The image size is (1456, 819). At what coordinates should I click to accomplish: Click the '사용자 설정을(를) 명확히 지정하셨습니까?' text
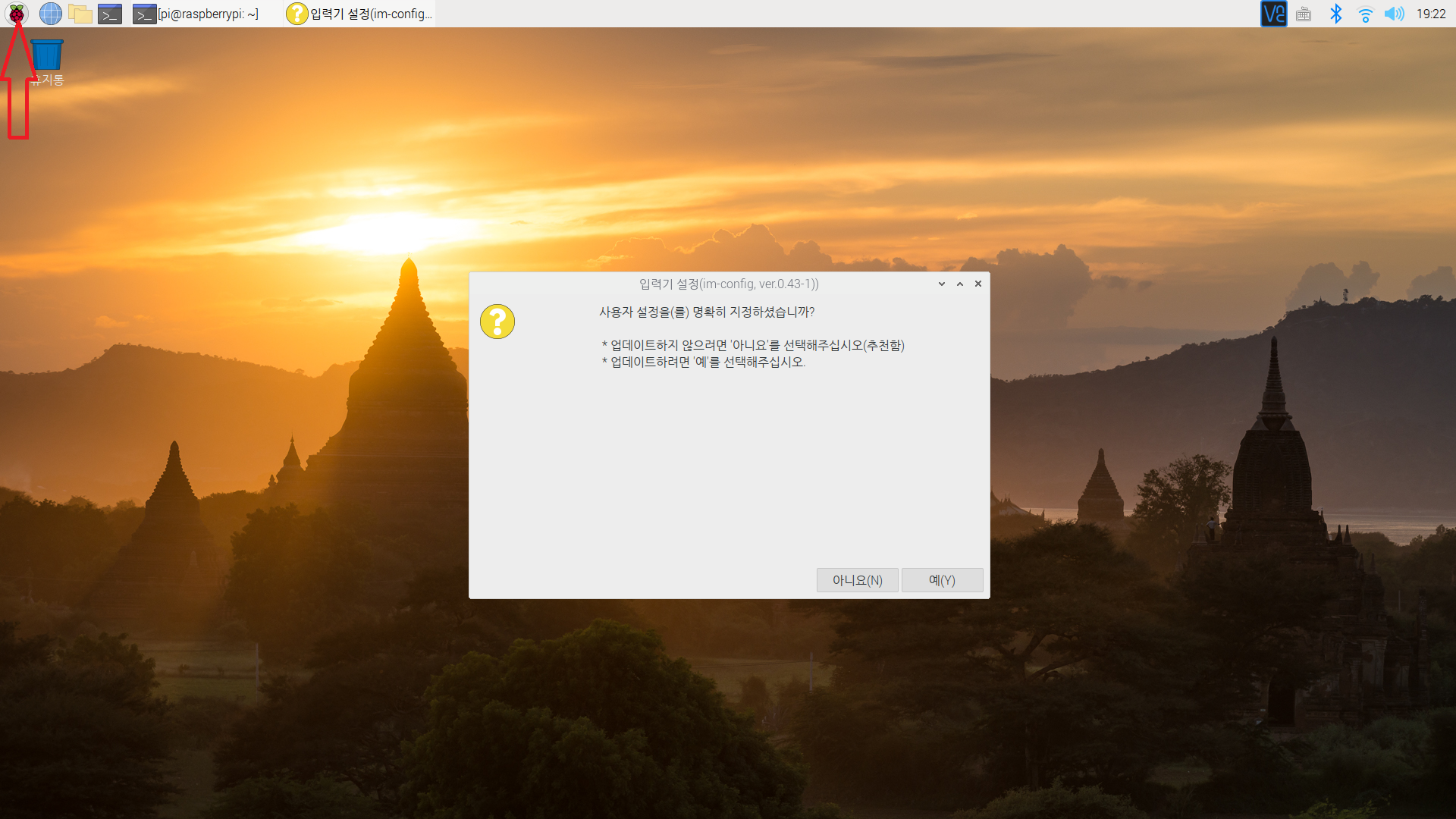[707, 312]
